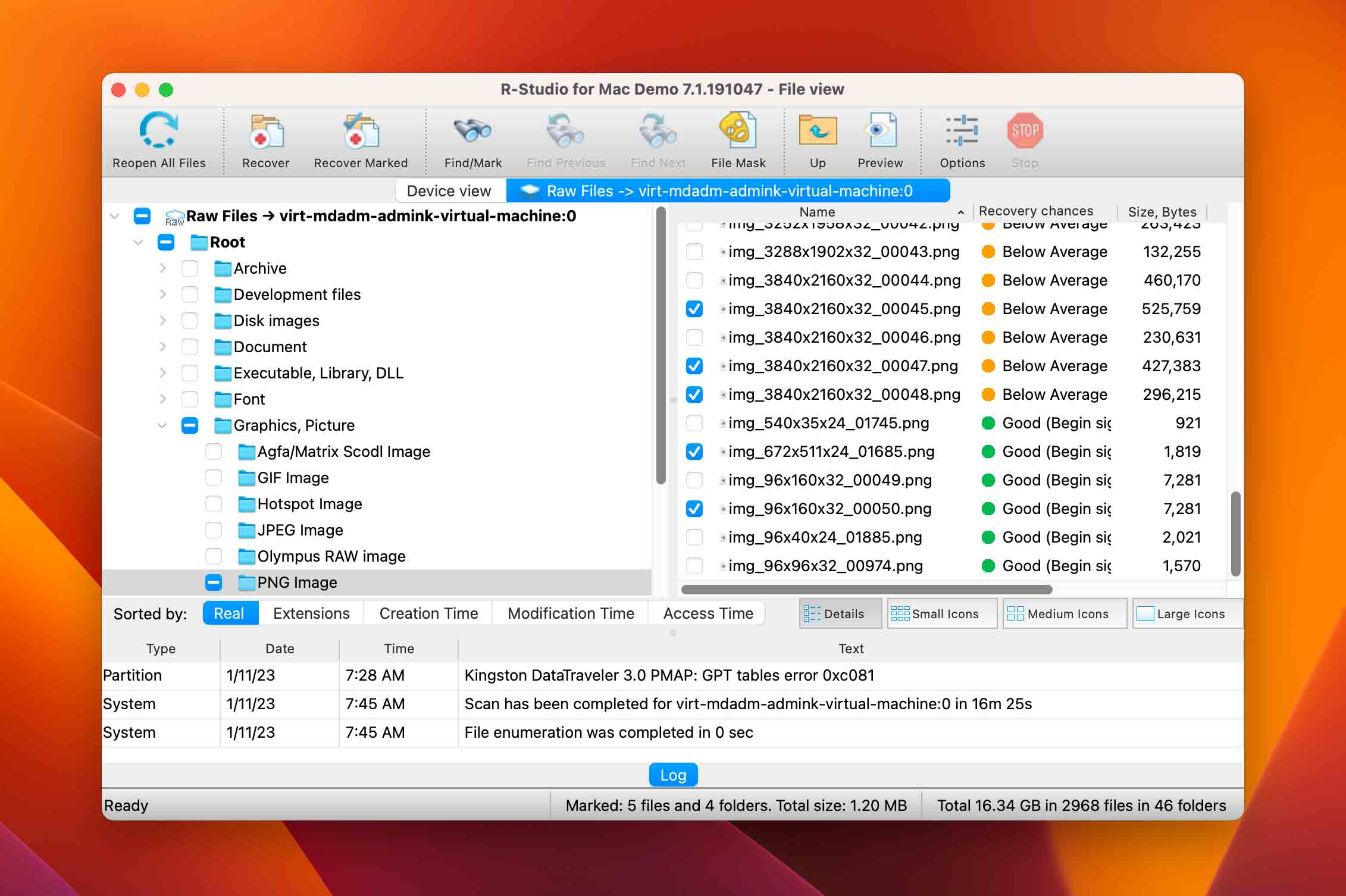Expand the Disk images folder
Screen dimensions: 1346x896
pyautogui.click(x=162, y=321)
